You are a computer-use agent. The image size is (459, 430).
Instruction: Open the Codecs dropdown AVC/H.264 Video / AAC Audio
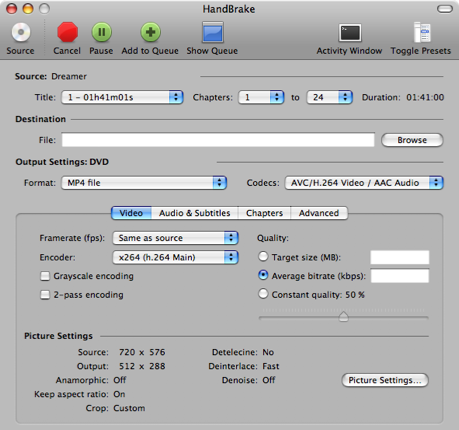coord(364,183)
